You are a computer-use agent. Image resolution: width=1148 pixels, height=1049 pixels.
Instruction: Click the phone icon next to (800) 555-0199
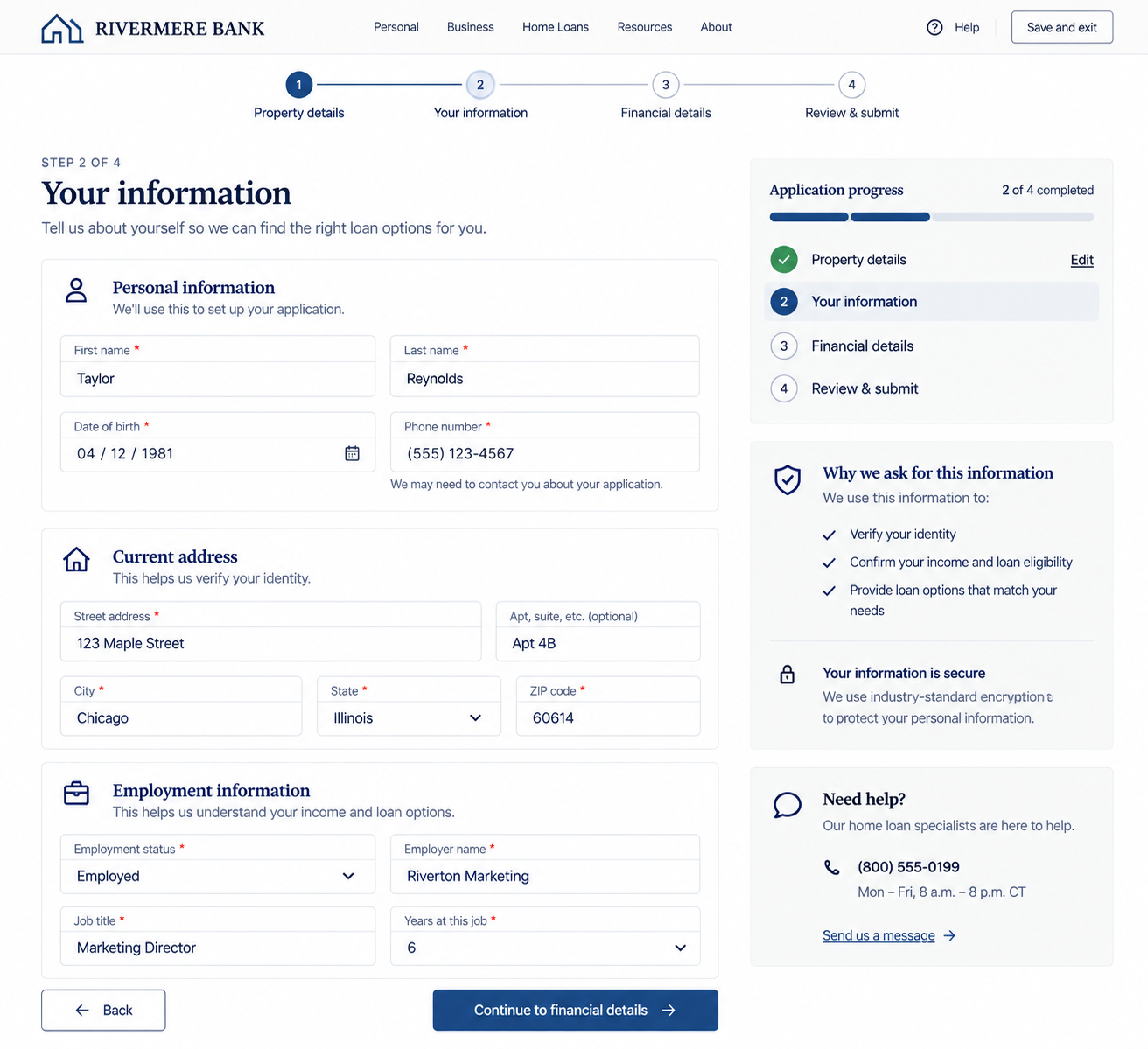(x=832, y=867)
